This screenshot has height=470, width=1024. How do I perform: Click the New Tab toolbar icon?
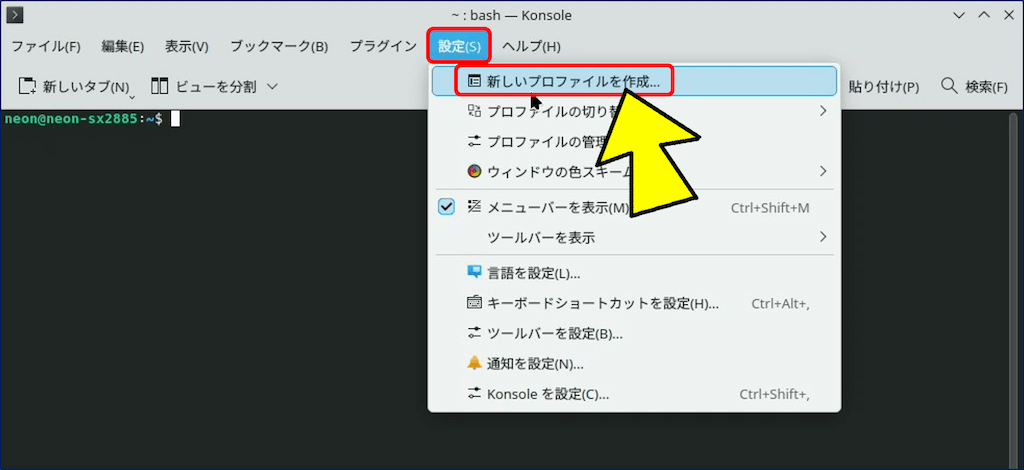(28, 87)
